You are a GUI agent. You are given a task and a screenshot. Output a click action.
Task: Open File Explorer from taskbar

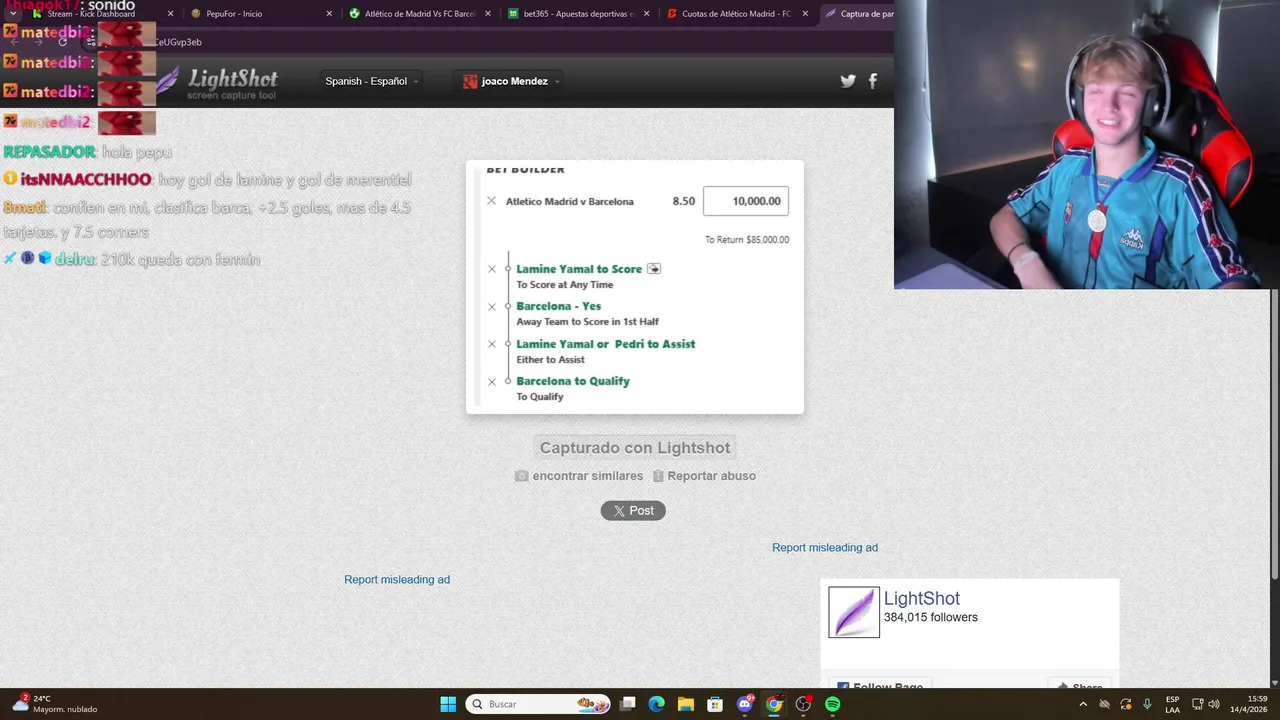coord(686,704)
